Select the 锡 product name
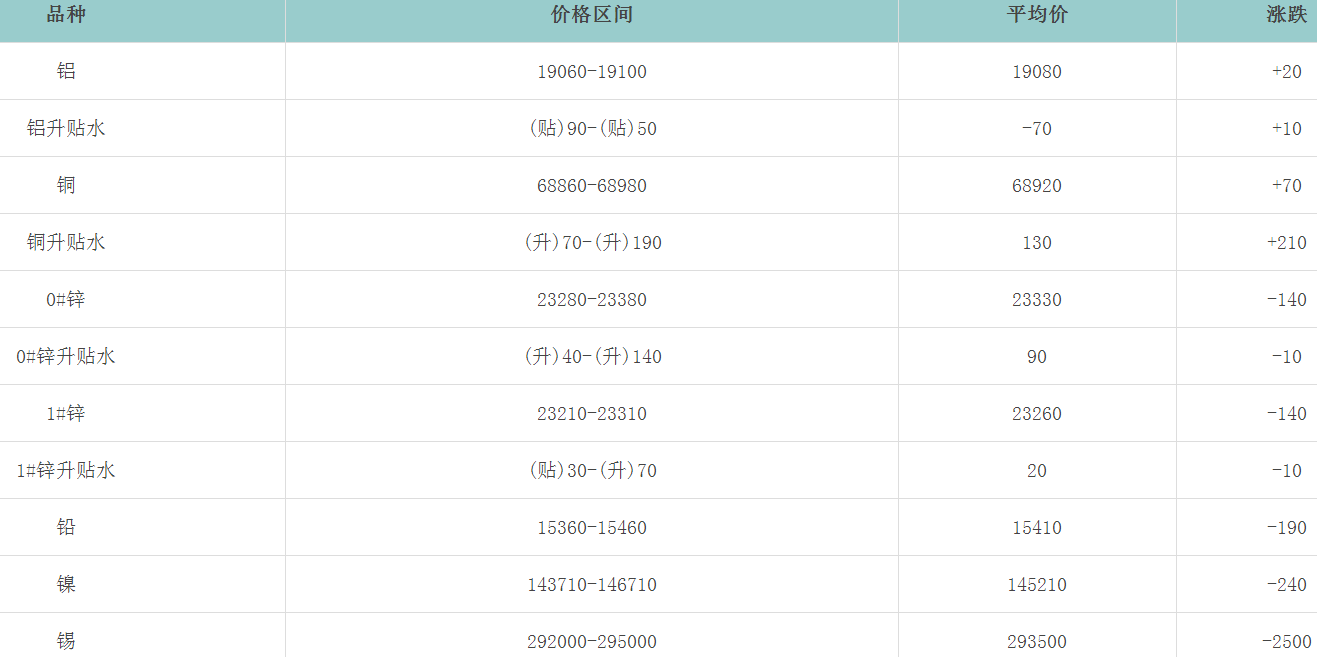 pos(66,641)
